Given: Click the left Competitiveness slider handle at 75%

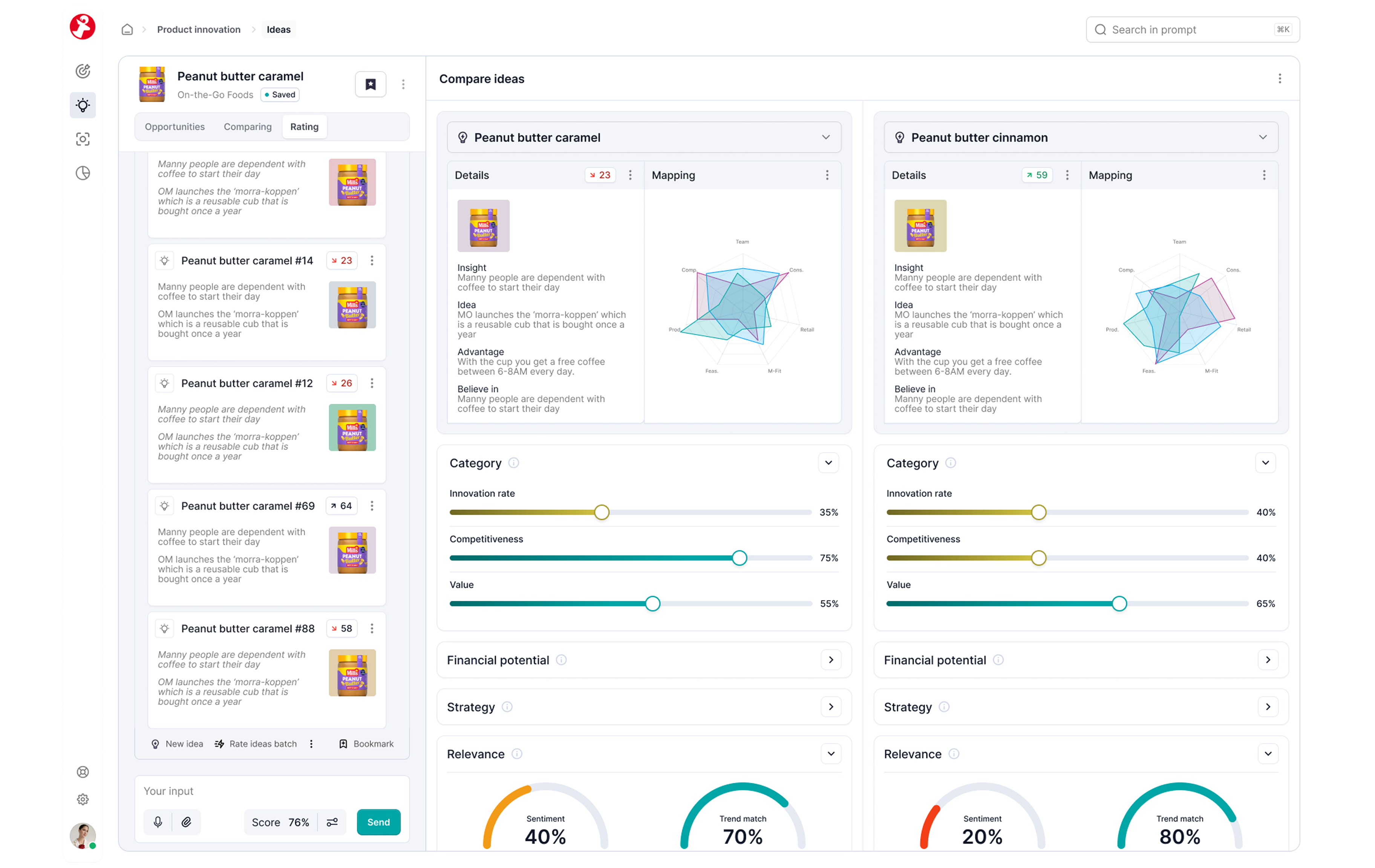Looking at the screenshot, I should click(x=739, y=558).
